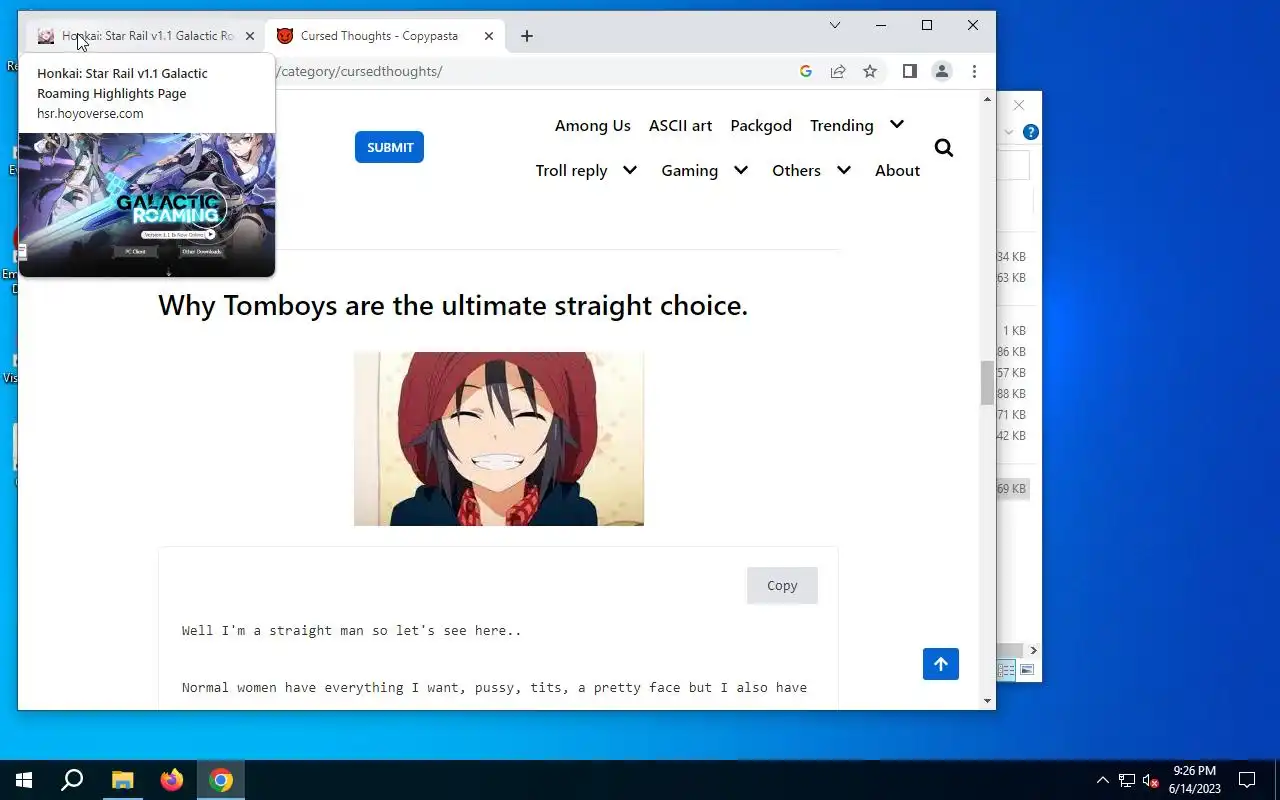Close the background Explorer window

1019,105
